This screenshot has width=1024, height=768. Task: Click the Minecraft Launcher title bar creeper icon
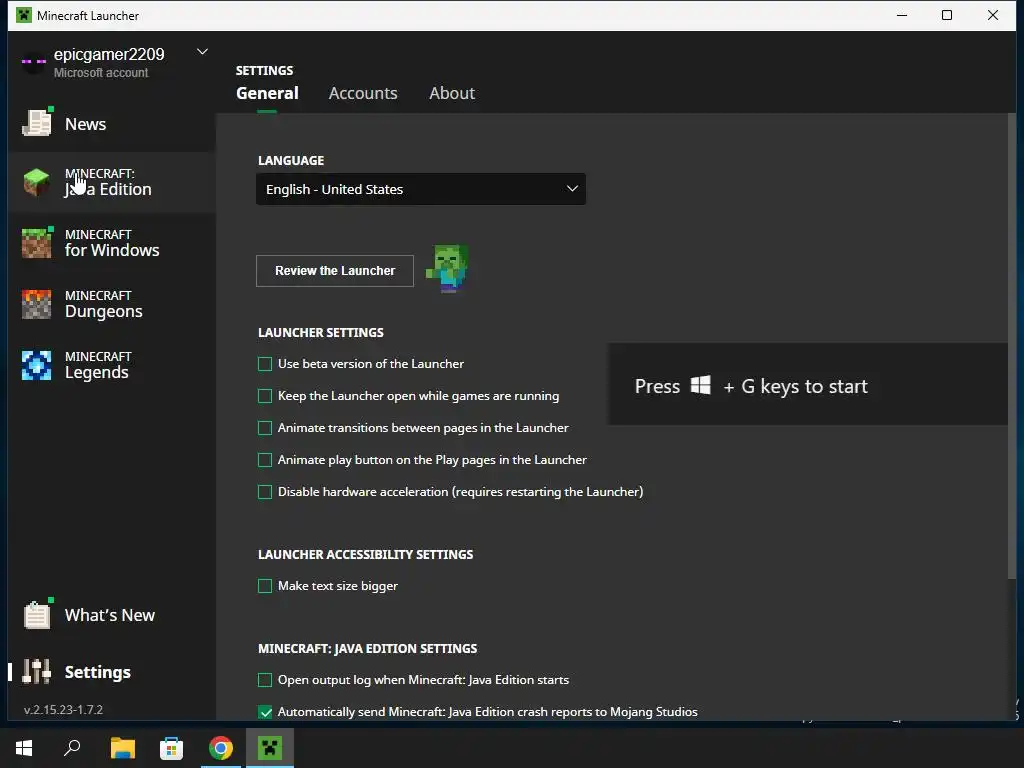[24, 15]
